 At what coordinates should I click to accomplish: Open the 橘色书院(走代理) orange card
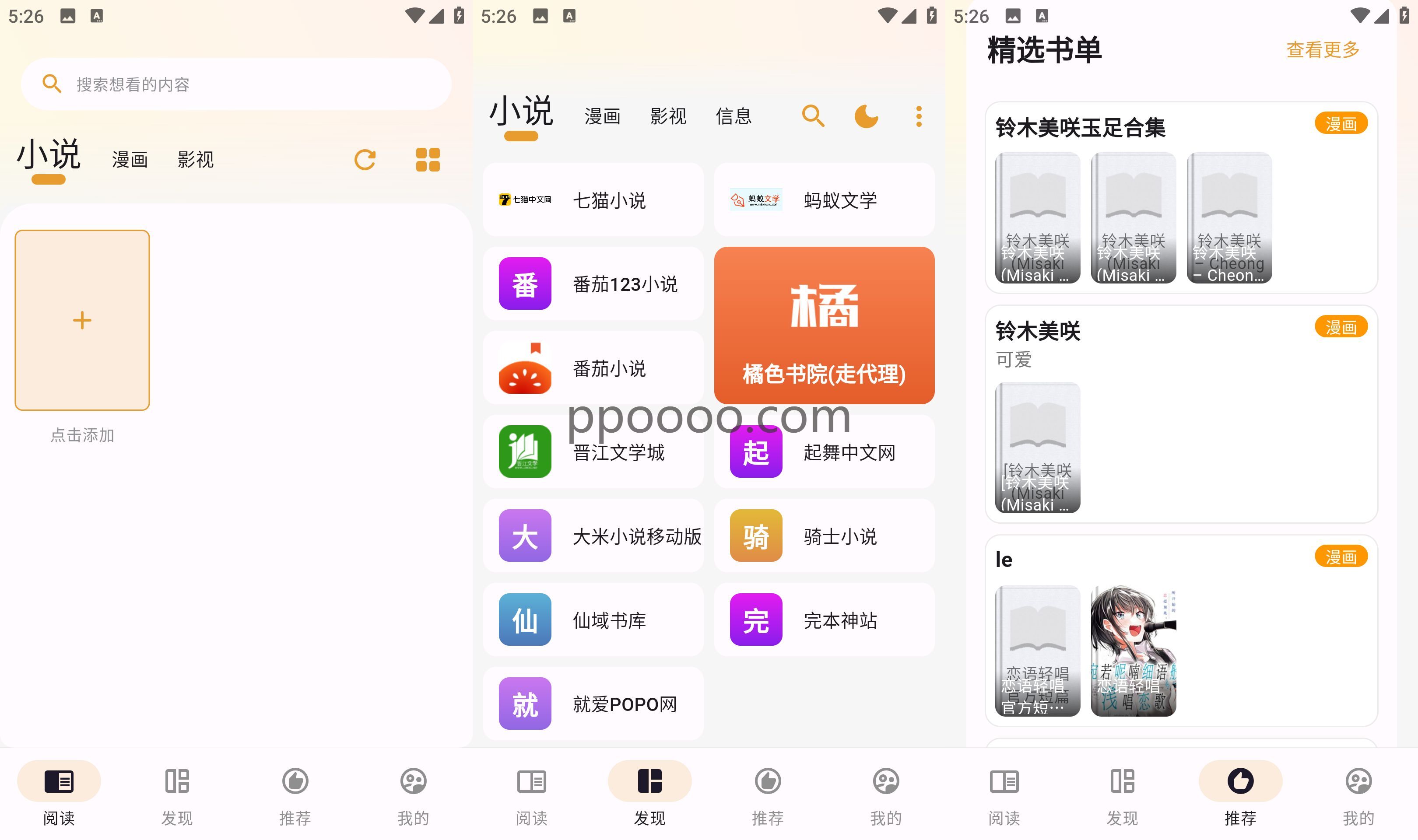[824, 325]
